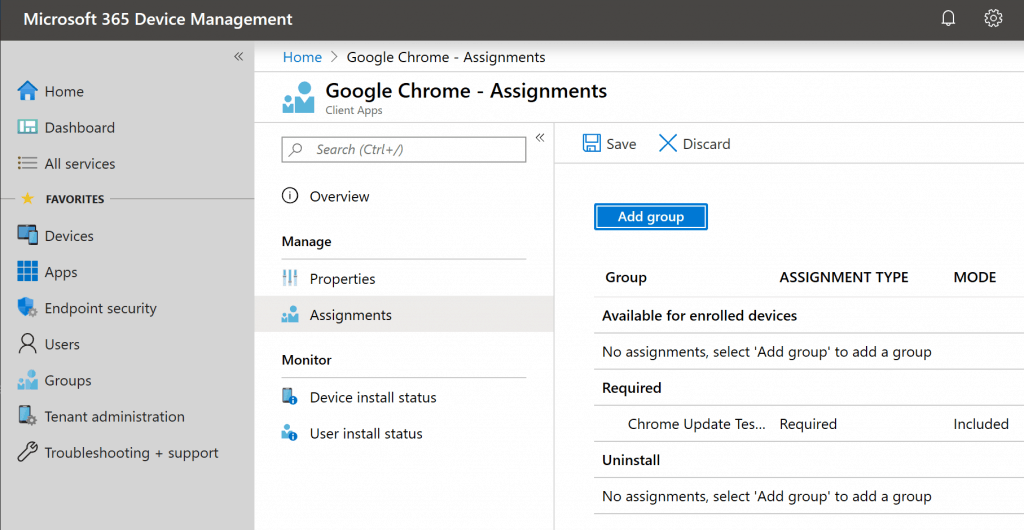
Task: Click the Groups icon in sidebar
Action: pyautogui.click(x=27, y=381)
